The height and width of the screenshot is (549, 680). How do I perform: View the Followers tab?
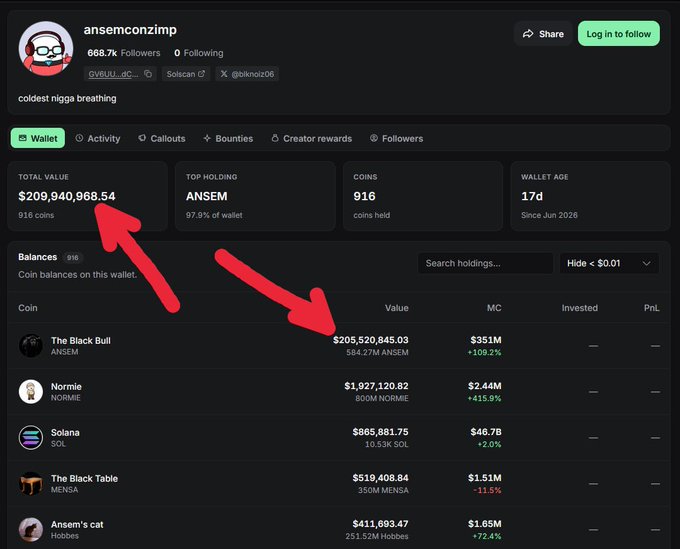pyautogui.click(x=396, y=138)
